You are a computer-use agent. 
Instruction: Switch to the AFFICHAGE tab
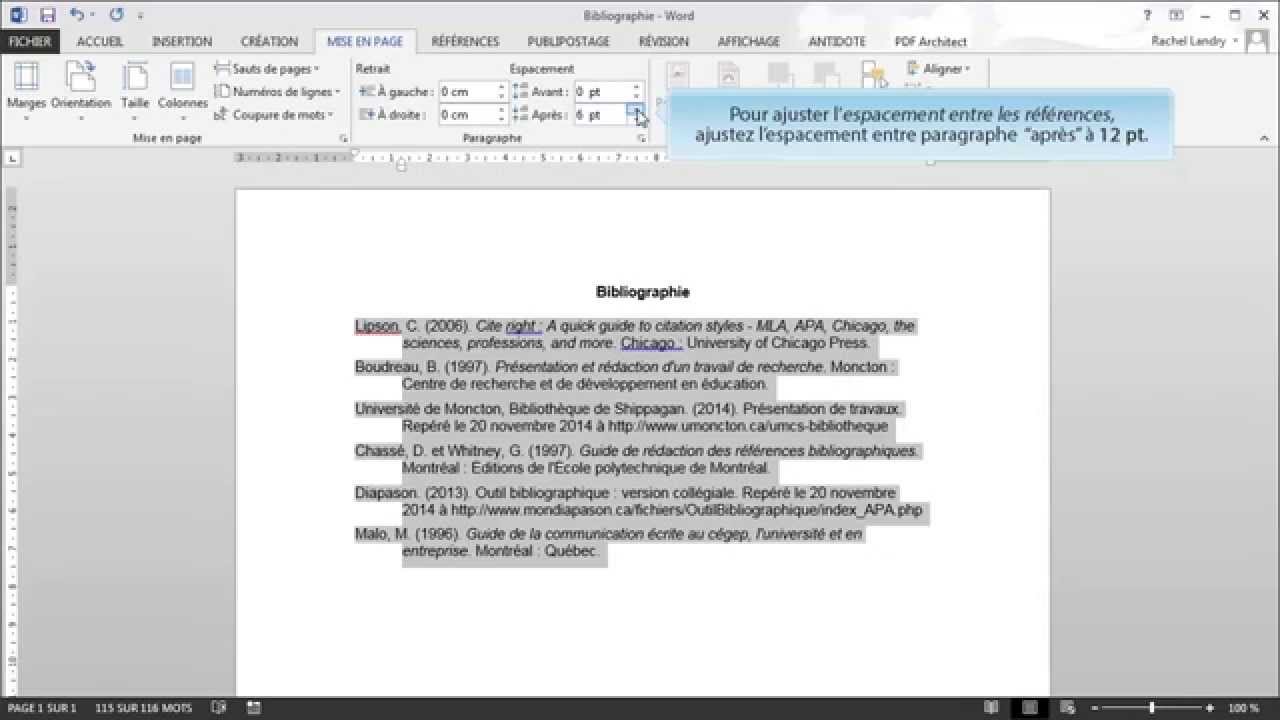pyautogui.click(x=748, y=41)
